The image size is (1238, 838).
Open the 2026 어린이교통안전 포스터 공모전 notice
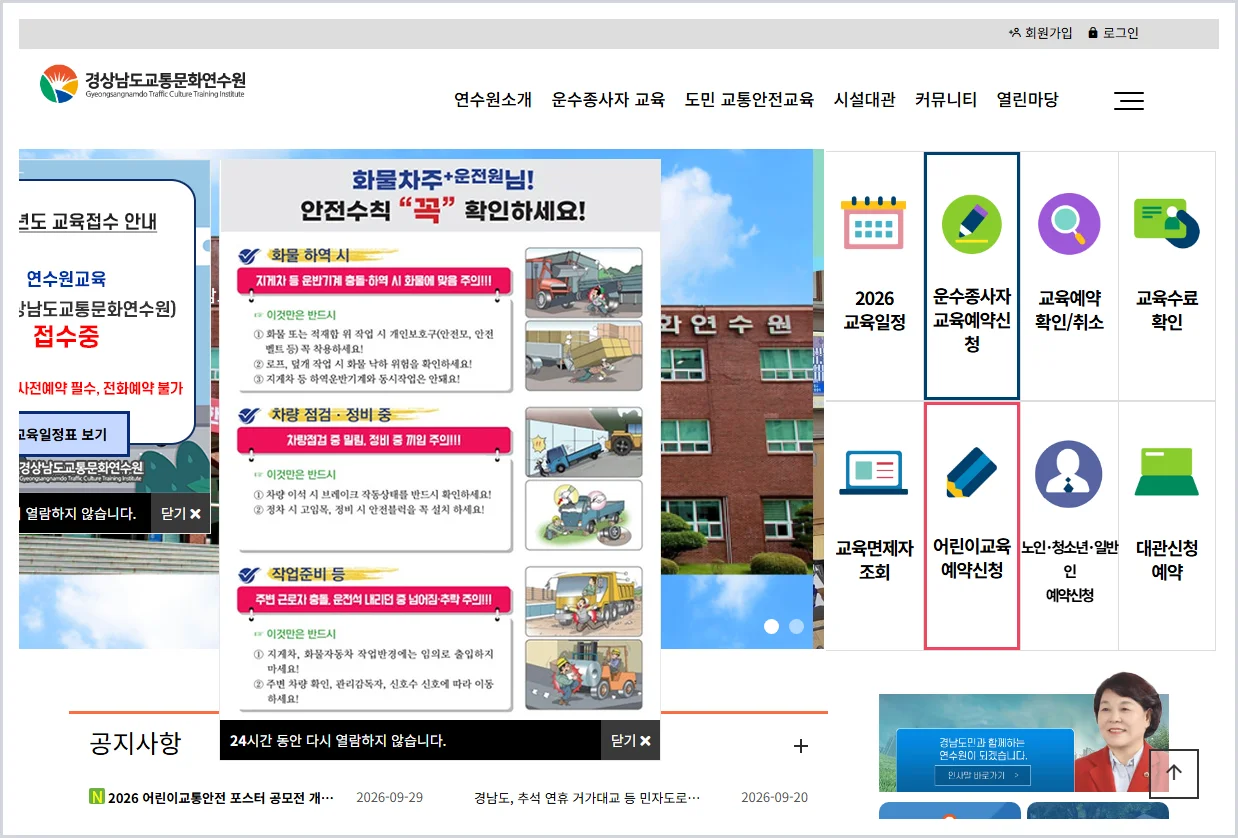[221, 797]
